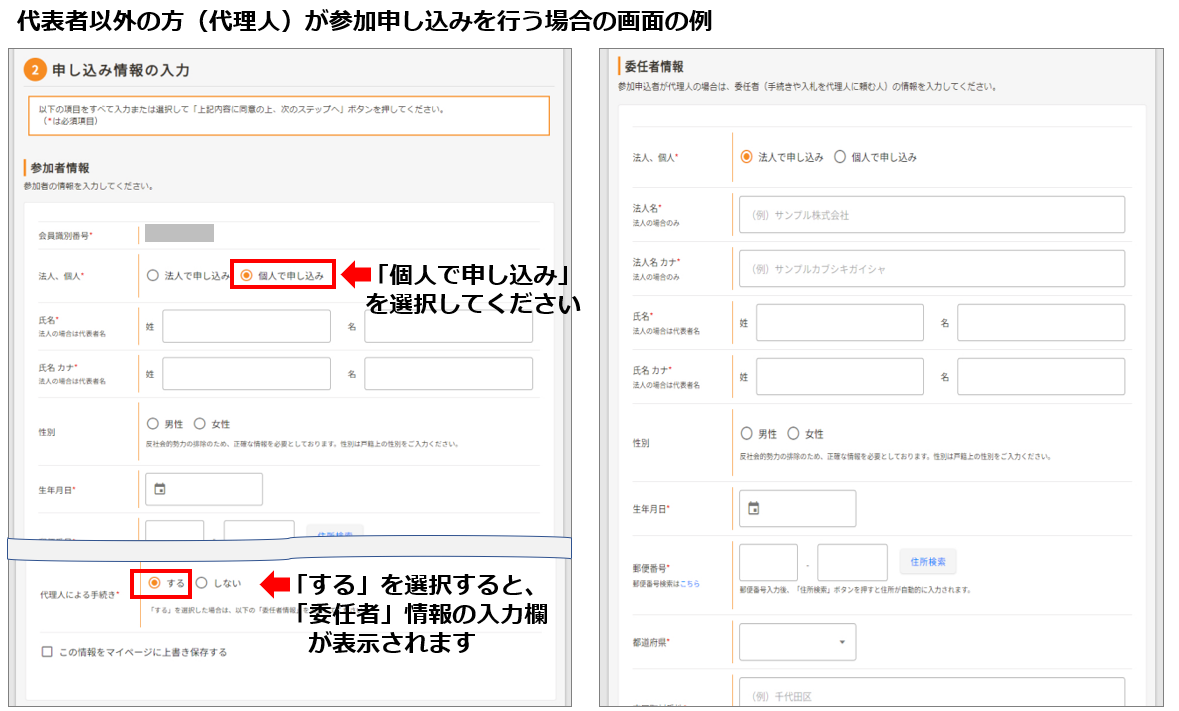Select participant '法人で申し込み' radio button
Viewport: 1179px width, 711px height.
[x=153, y=275]
